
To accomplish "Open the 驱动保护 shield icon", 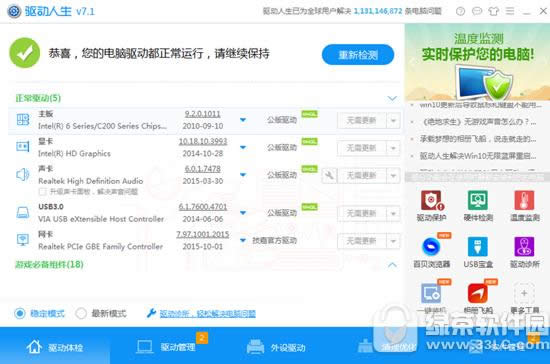I will pyautogui.click(x=431, y=201).
